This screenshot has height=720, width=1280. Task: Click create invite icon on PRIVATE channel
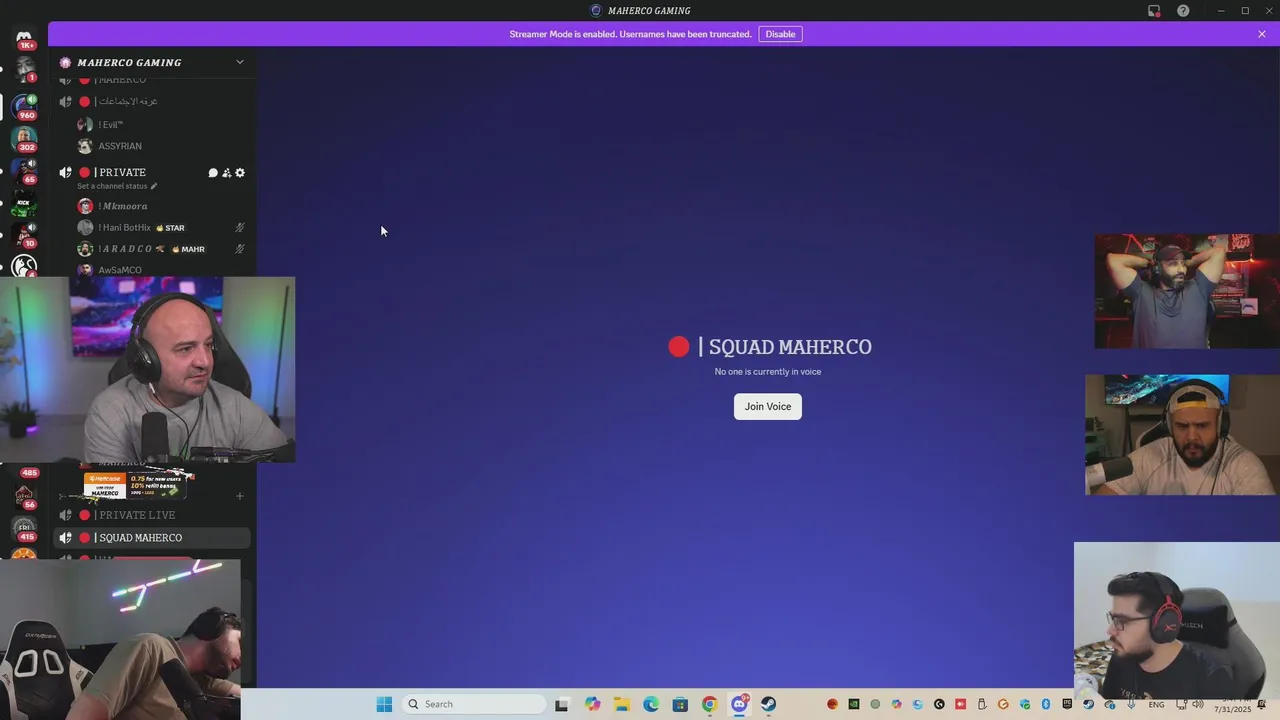[x=226, y=173]
